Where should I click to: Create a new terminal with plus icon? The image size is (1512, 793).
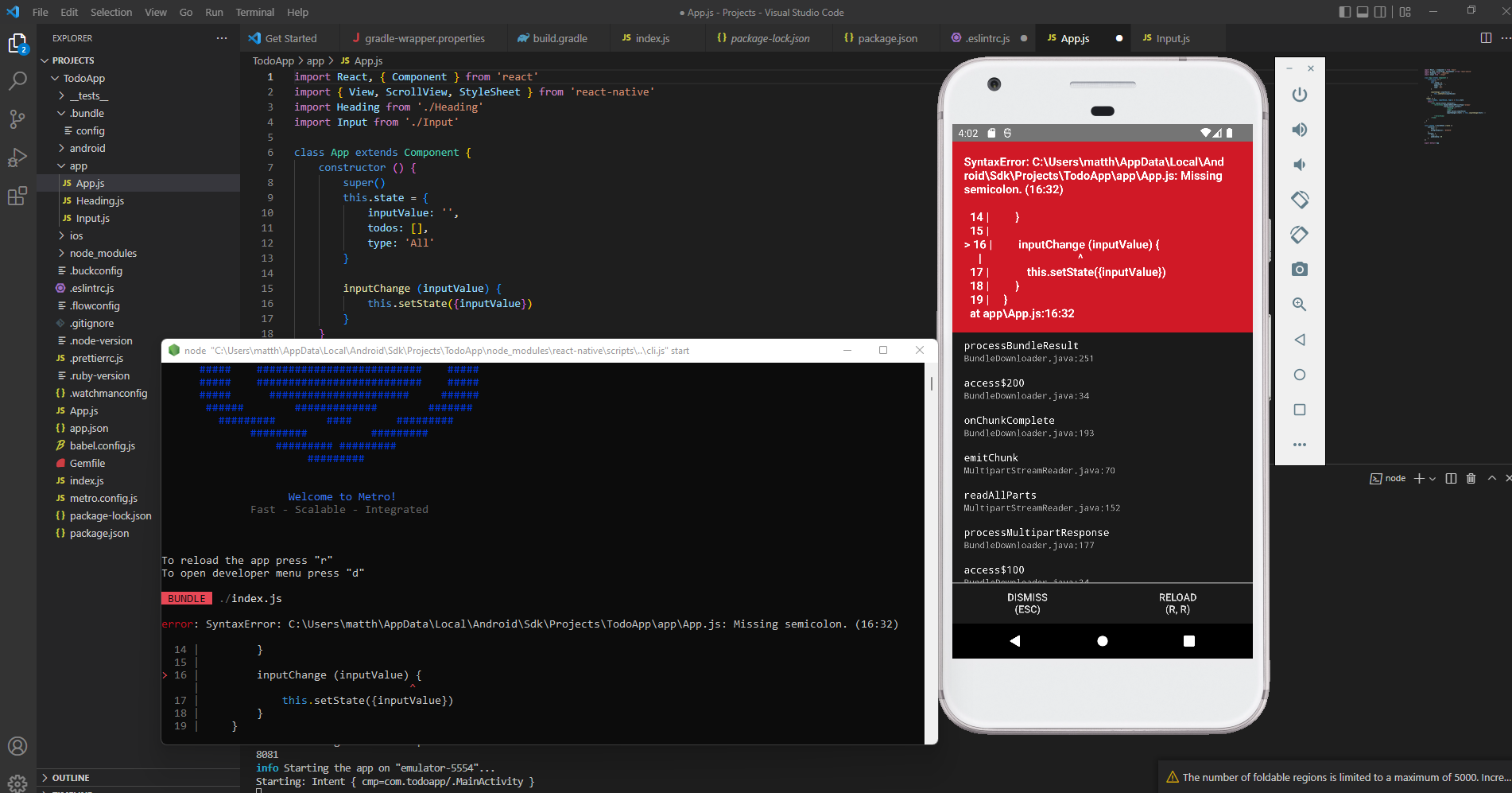pyautogui.click(x=1419, y=478)
